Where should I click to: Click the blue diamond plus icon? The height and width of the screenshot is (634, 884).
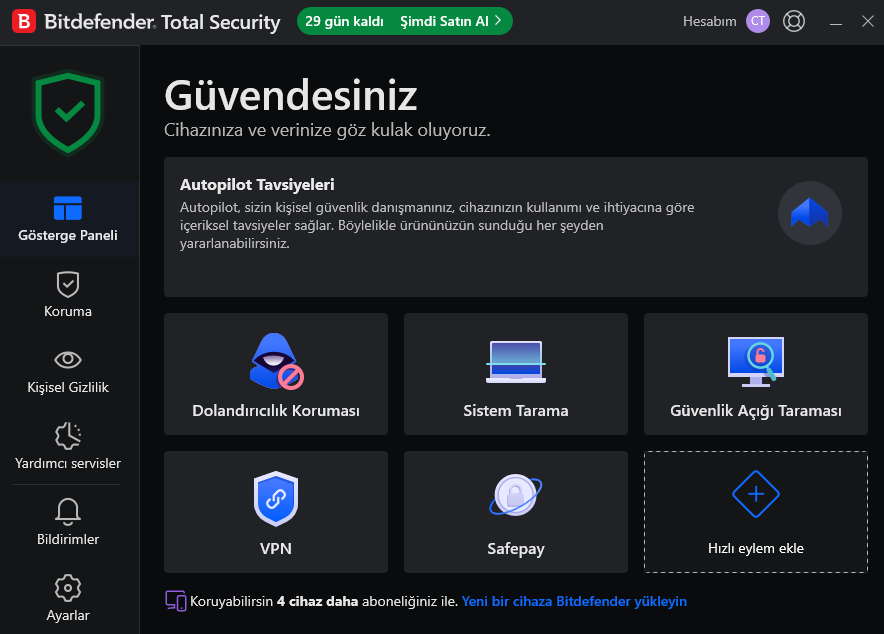click(x=755, y=494)
